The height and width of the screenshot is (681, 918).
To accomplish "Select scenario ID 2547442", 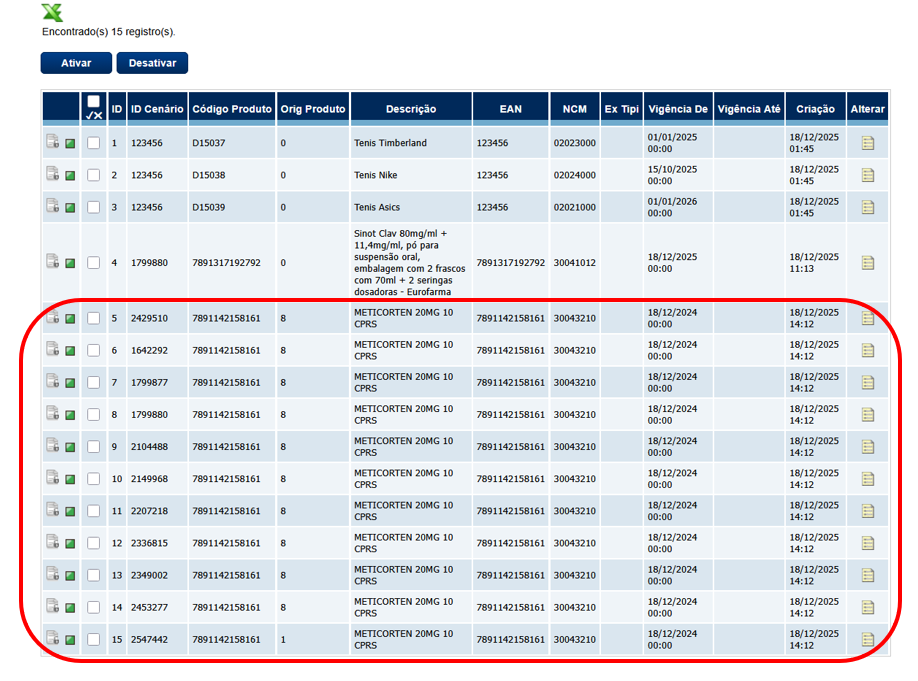I will coord(149,639).
